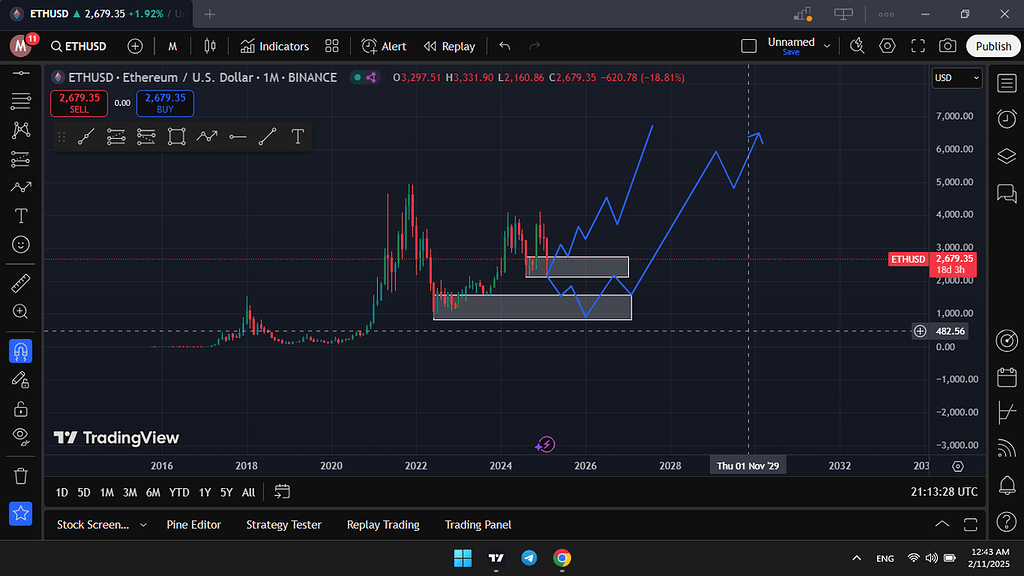
Task: Open the Strategy Tester tab
Action: click(283, 525)
